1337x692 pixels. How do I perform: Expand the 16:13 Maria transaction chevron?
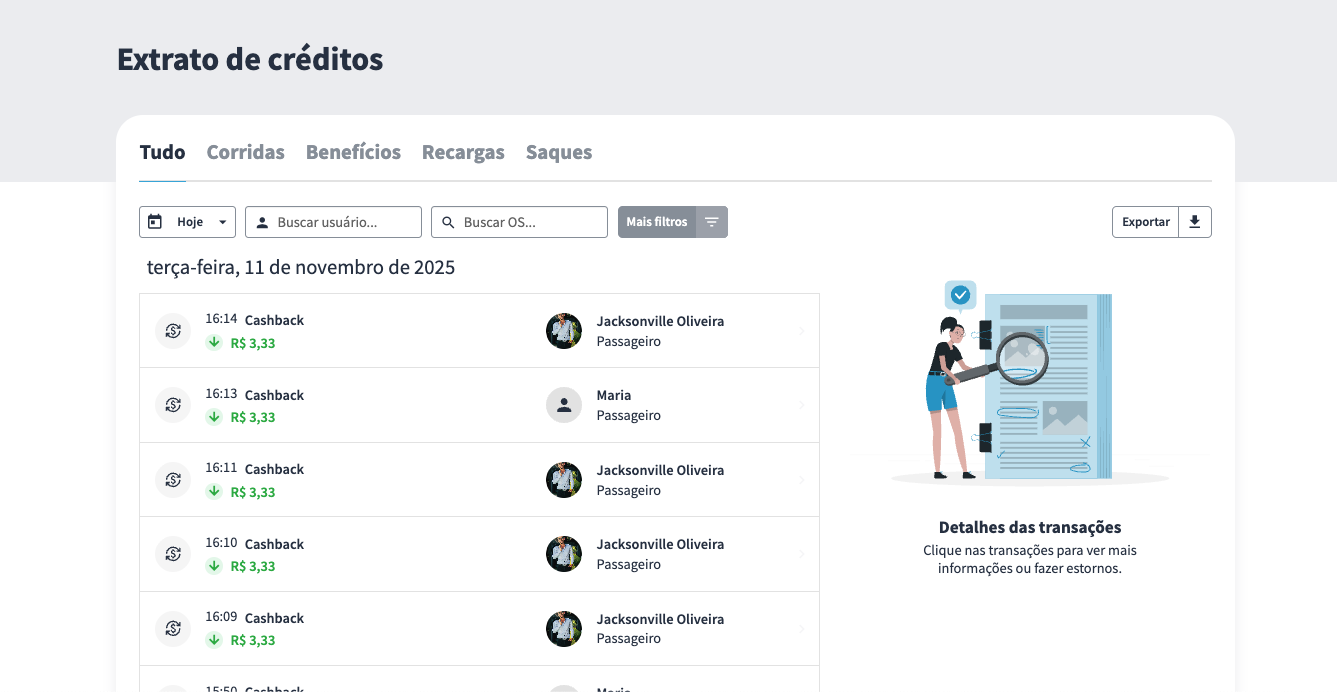pyautogui.click(x=801, y=405)
